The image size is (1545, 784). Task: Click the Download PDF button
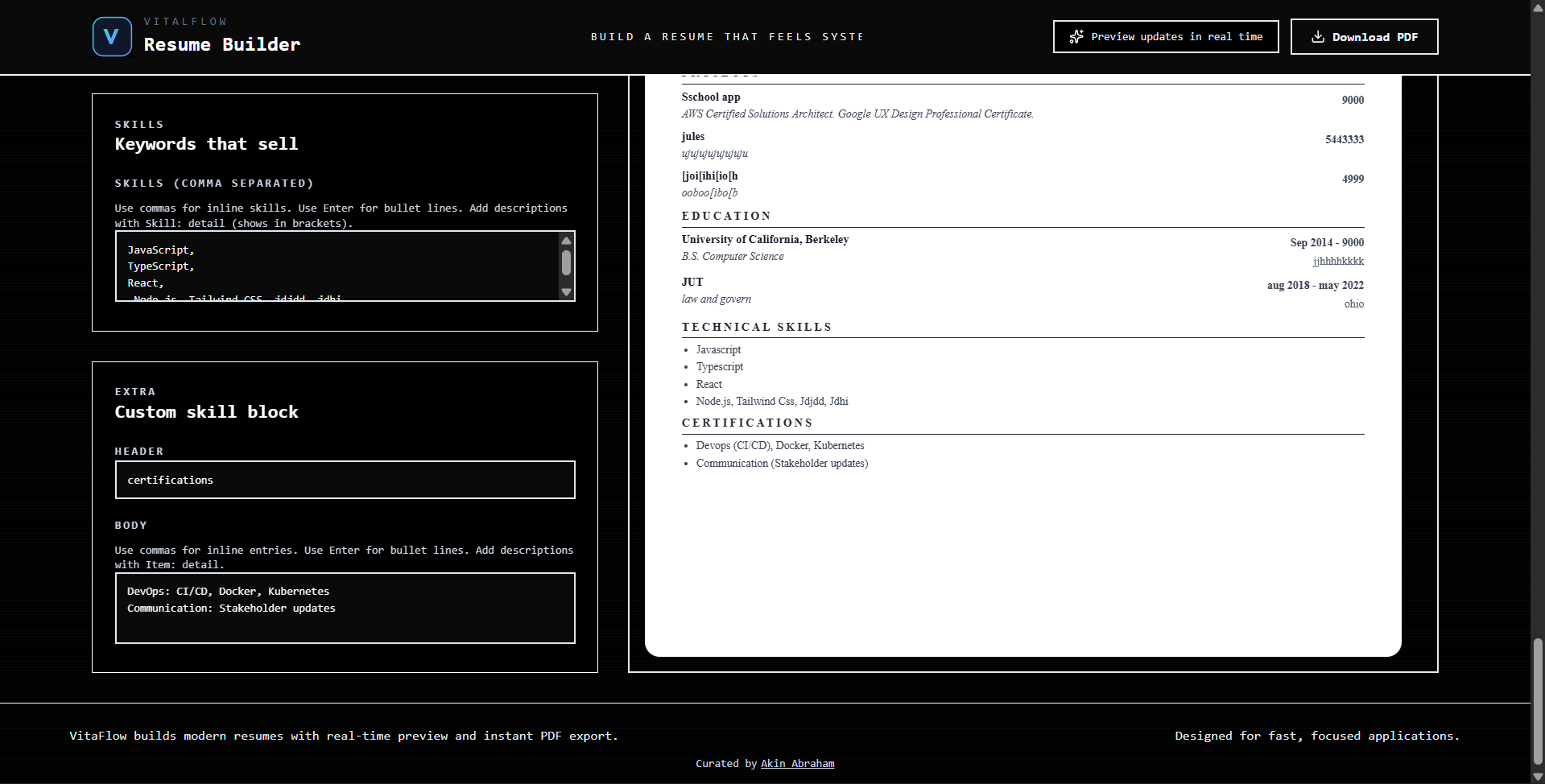(x=1364, y=36)
